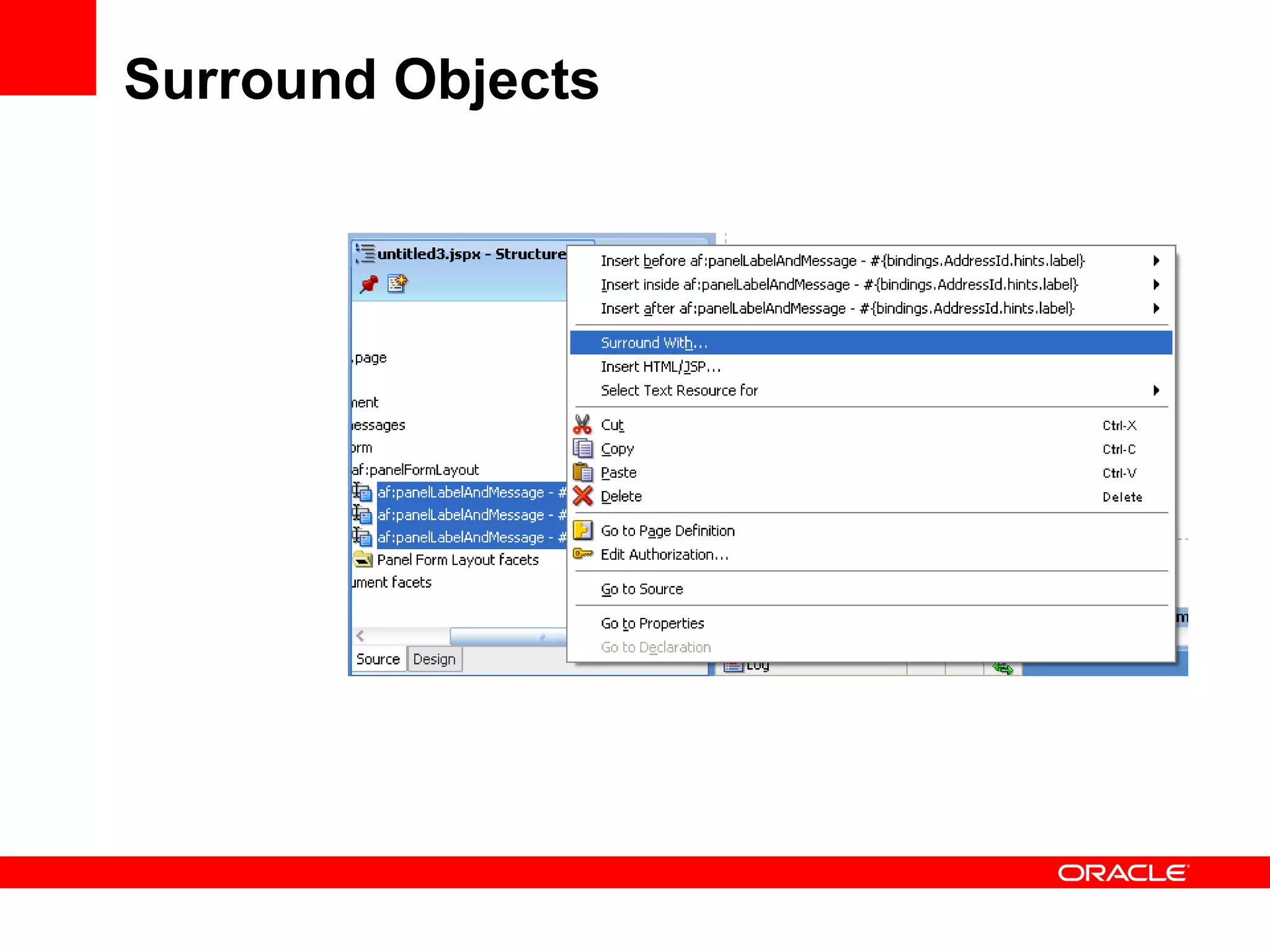Viewport: 1270px width, 952px height.
Task: Click the green arrows icon in bottom bar
Action: pyautogui.click(x=1003, y=668)
